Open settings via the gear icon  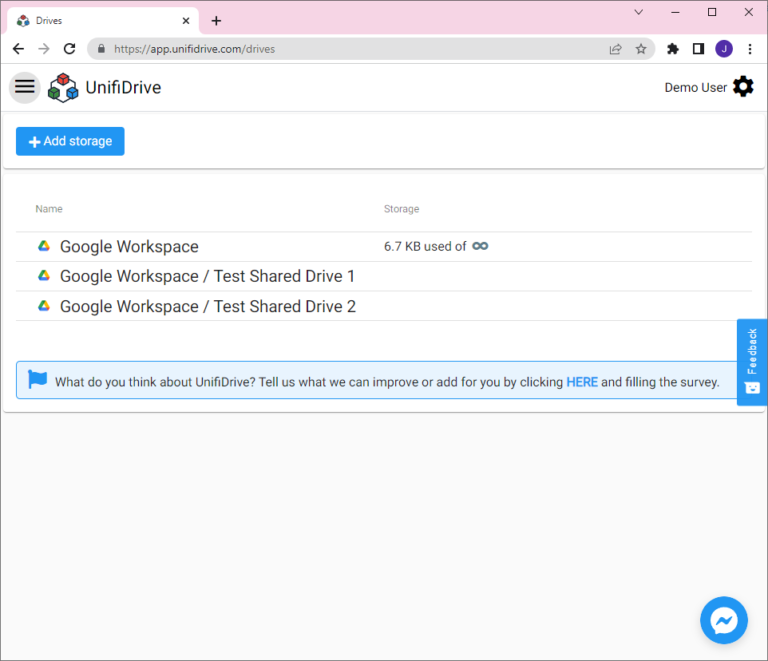click(x=743, y=87)
